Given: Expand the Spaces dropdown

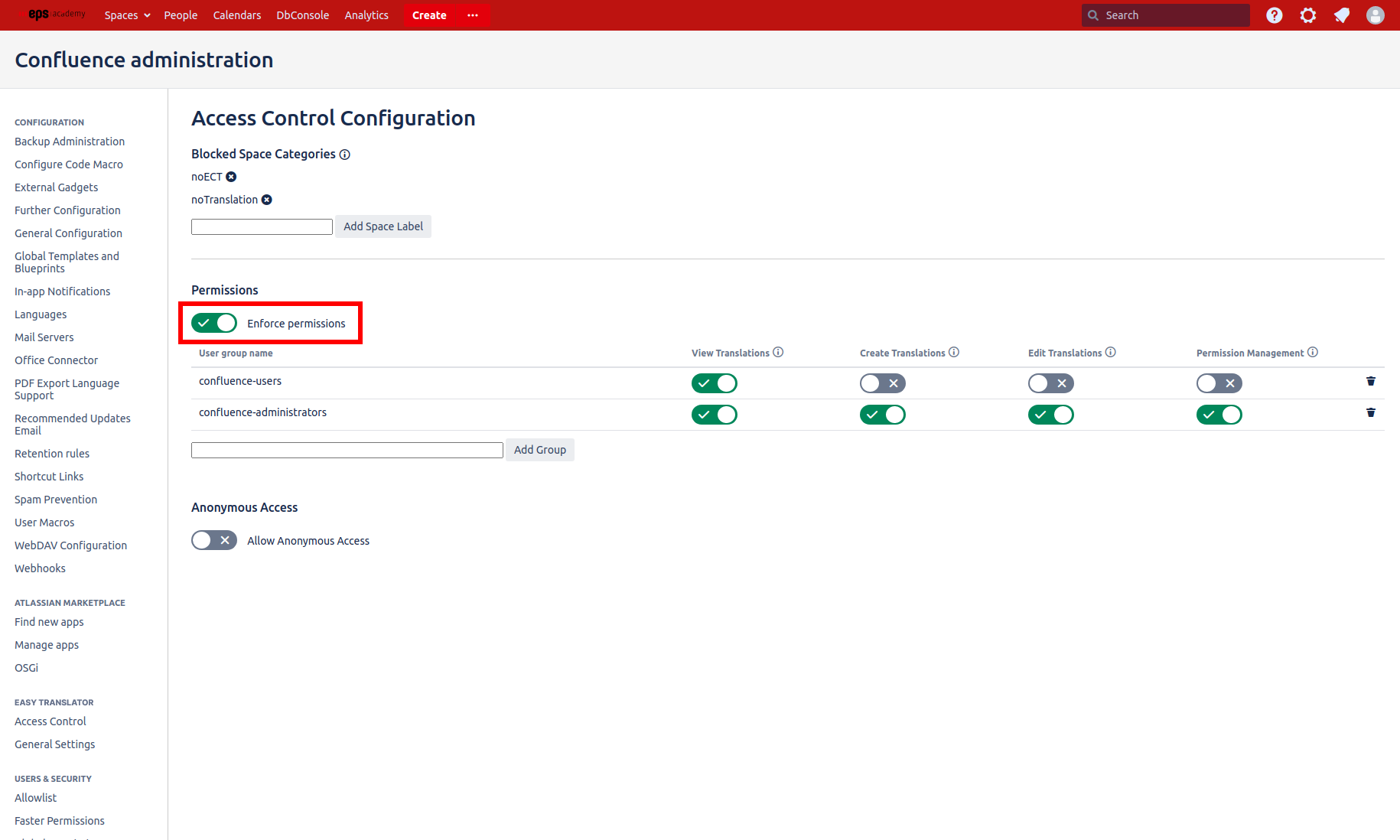Looking at the screenshot, I should [x=127, y=15].
